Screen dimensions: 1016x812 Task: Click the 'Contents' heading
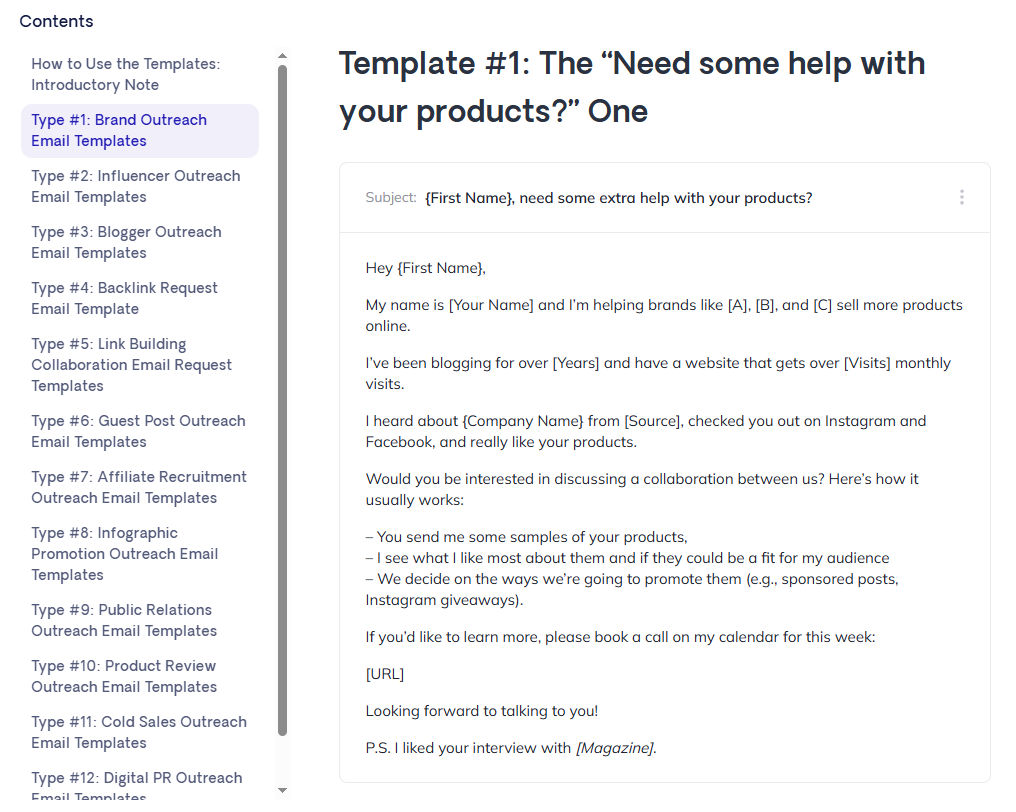(56, 21)
